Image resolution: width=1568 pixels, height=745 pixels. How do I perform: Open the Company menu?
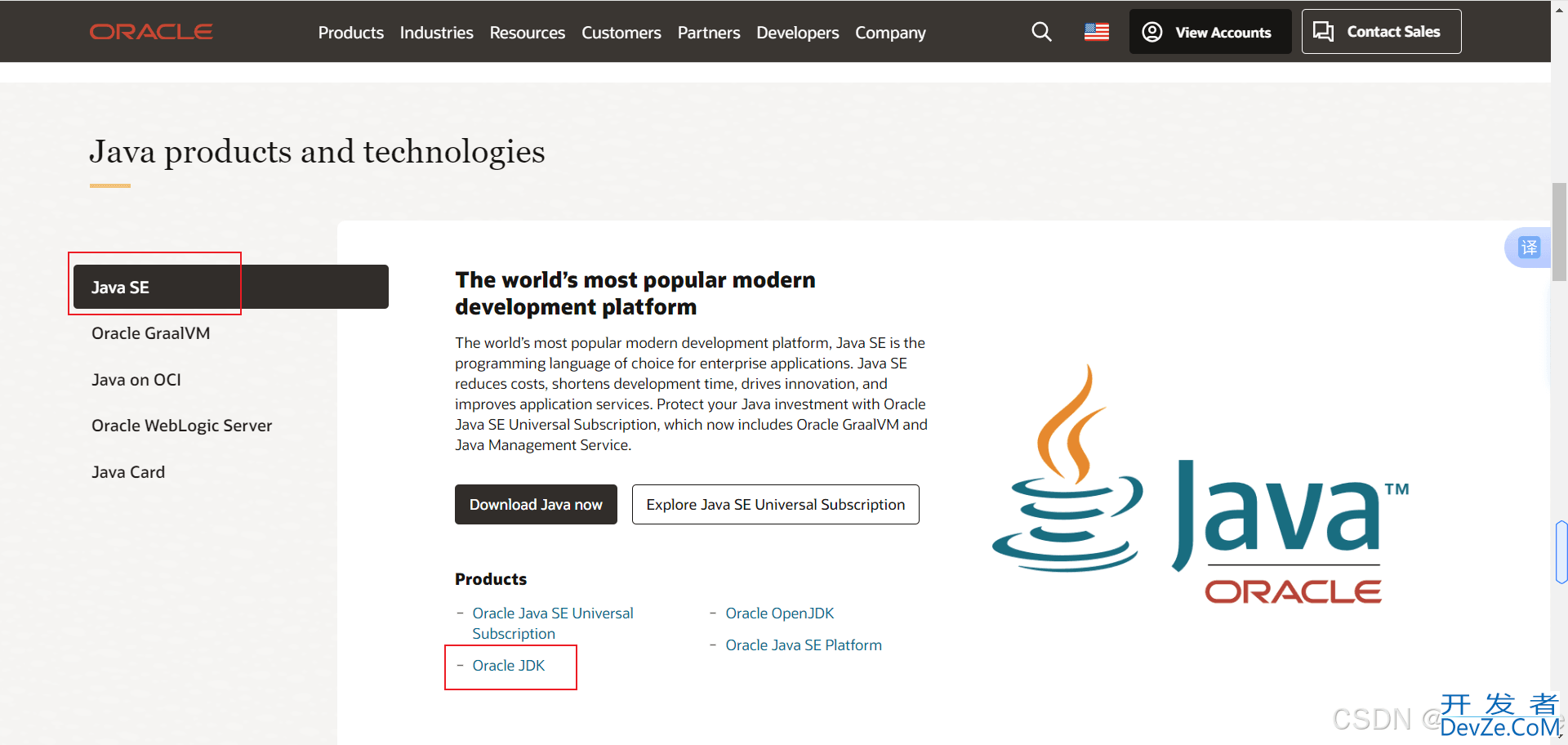tap(890, 33)
